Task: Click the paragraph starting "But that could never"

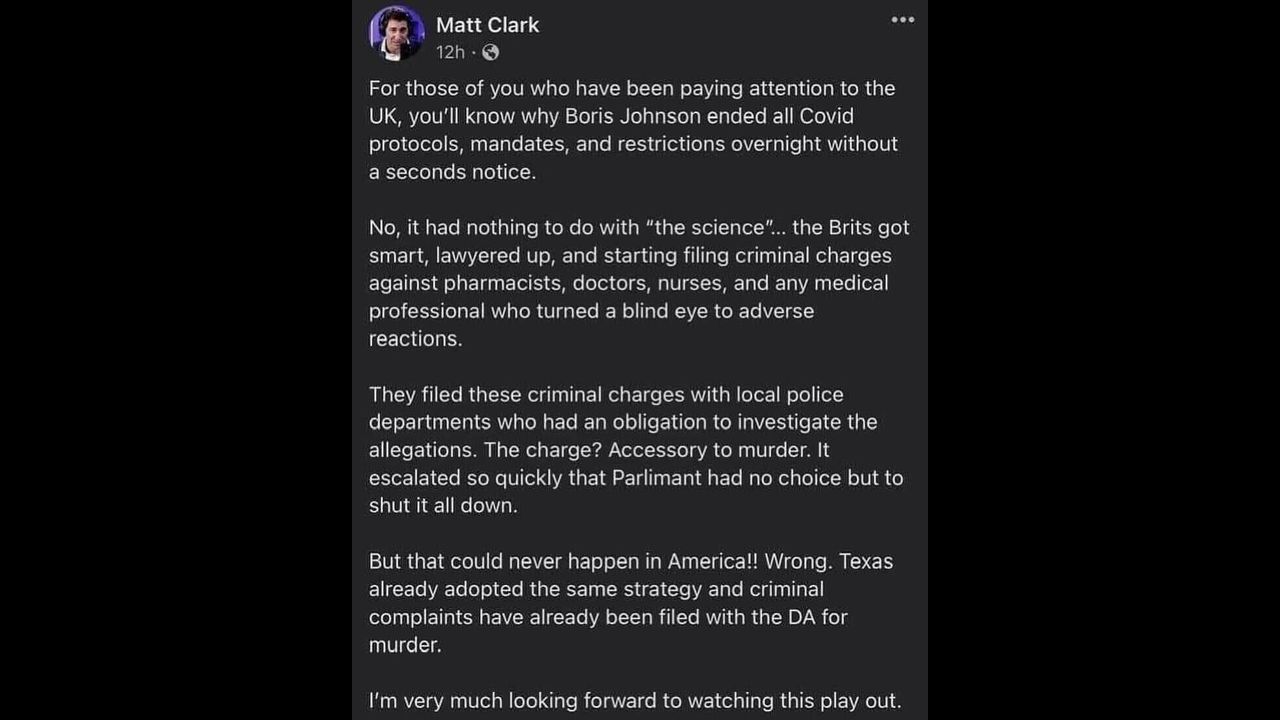Action: [x=630, y=603]
